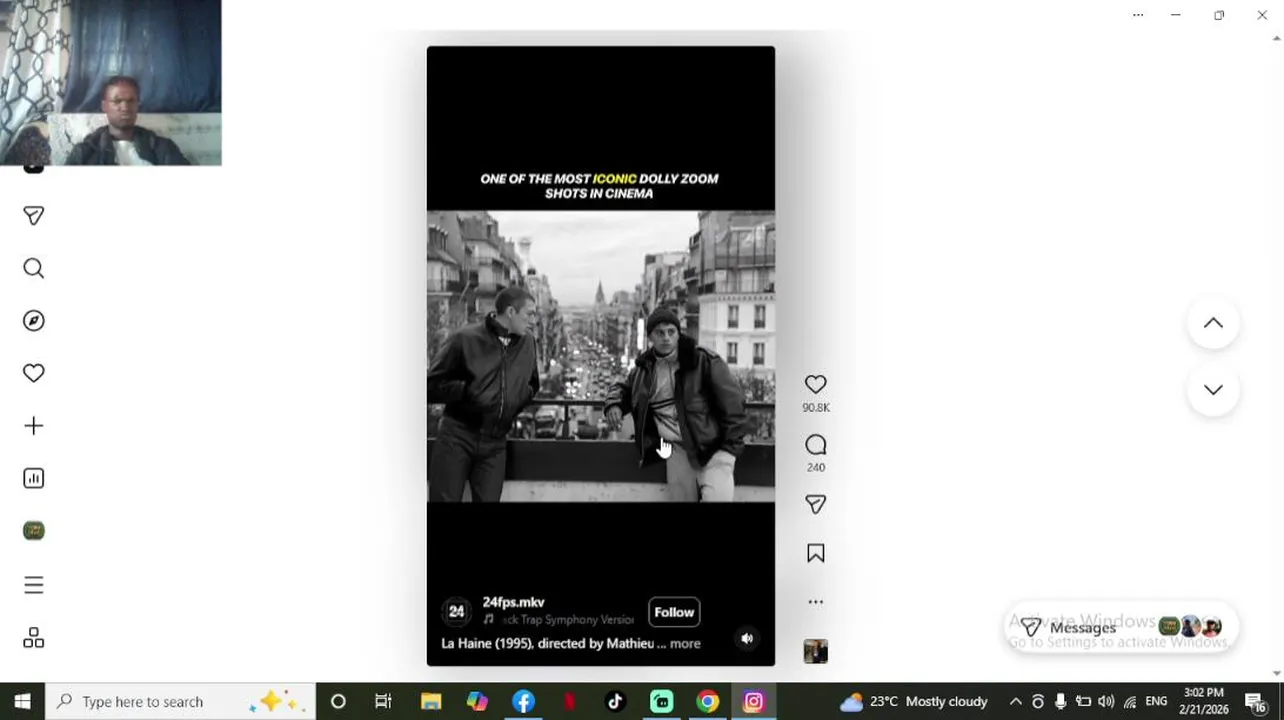Open the floating Messages panel

(x=1120, y=627)
